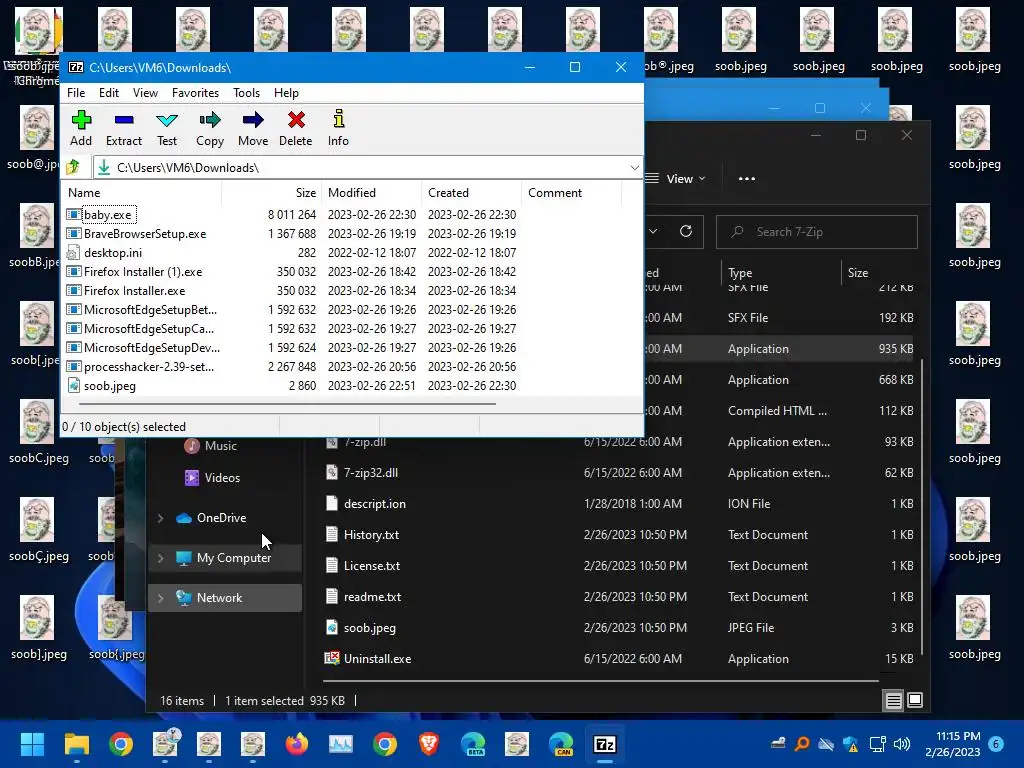Click the Info toolbar icon
This screenshot has height=768, width=1024.
pos(338,129)
